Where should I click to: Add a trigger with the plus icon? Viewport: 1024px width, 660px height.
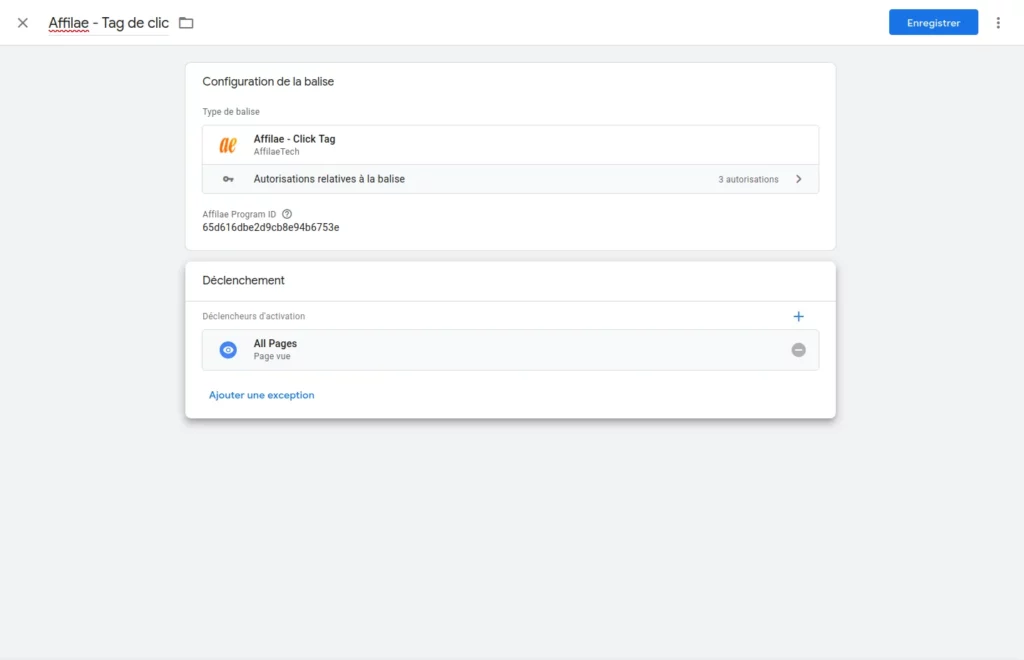(798, 317)
